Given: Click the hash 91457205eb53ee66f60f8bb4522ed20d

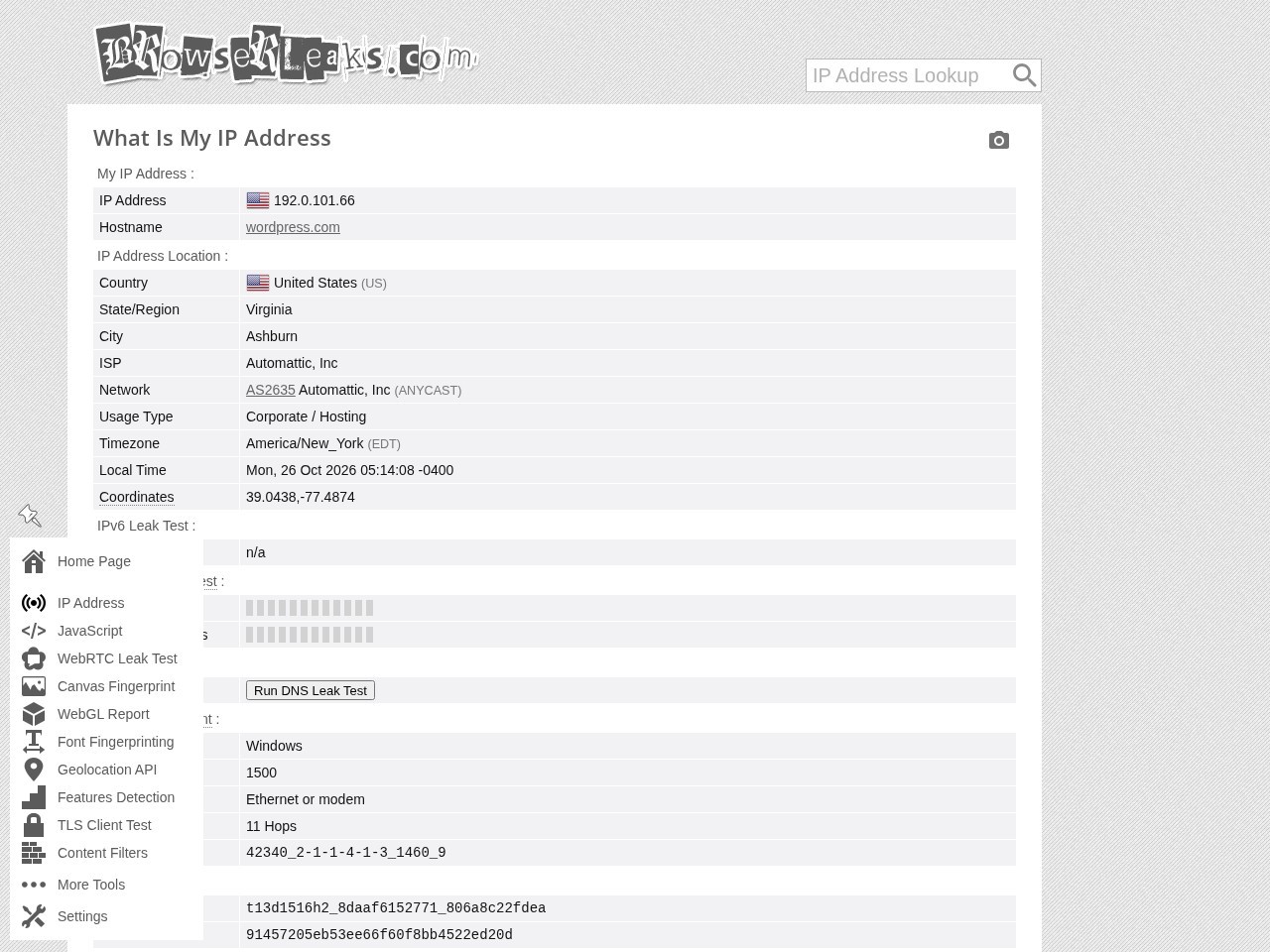Looking at the screenshot, I should (x=379, y=935).
